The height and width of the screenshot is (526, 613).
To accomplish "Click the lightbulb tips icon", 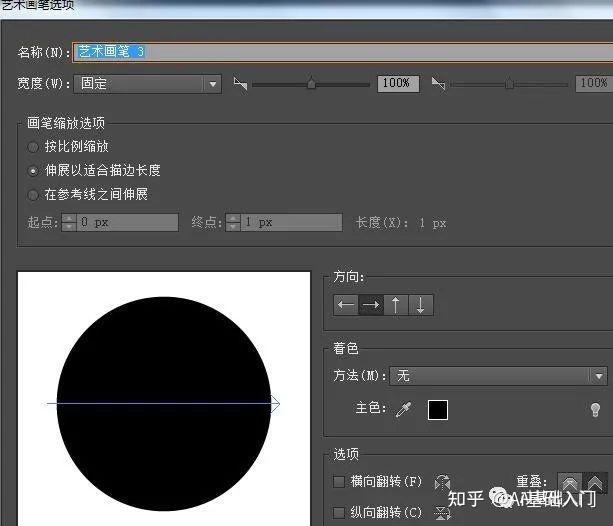I will click(x=595, y=409).
